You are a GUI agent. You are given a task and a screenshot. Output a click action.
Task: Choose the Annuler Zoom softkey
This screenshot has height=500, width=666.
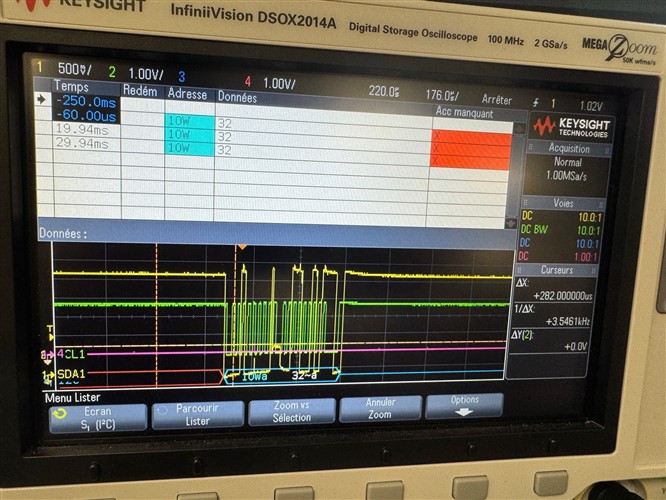click(380, 408)
